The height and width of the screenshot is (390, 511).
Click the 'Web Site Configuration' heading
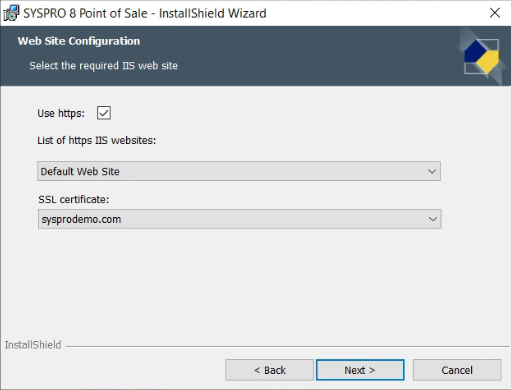pyautogui.click(x=79, y=41)
